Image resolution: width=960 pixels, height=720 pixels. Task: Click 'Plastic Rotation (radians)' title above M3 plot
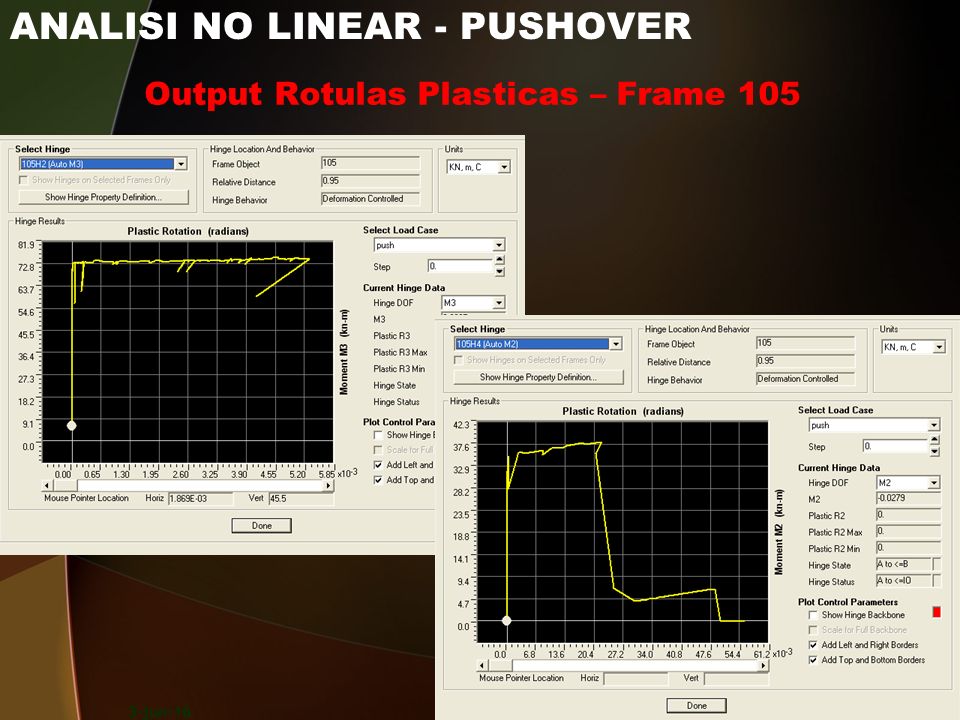(188, 231)
